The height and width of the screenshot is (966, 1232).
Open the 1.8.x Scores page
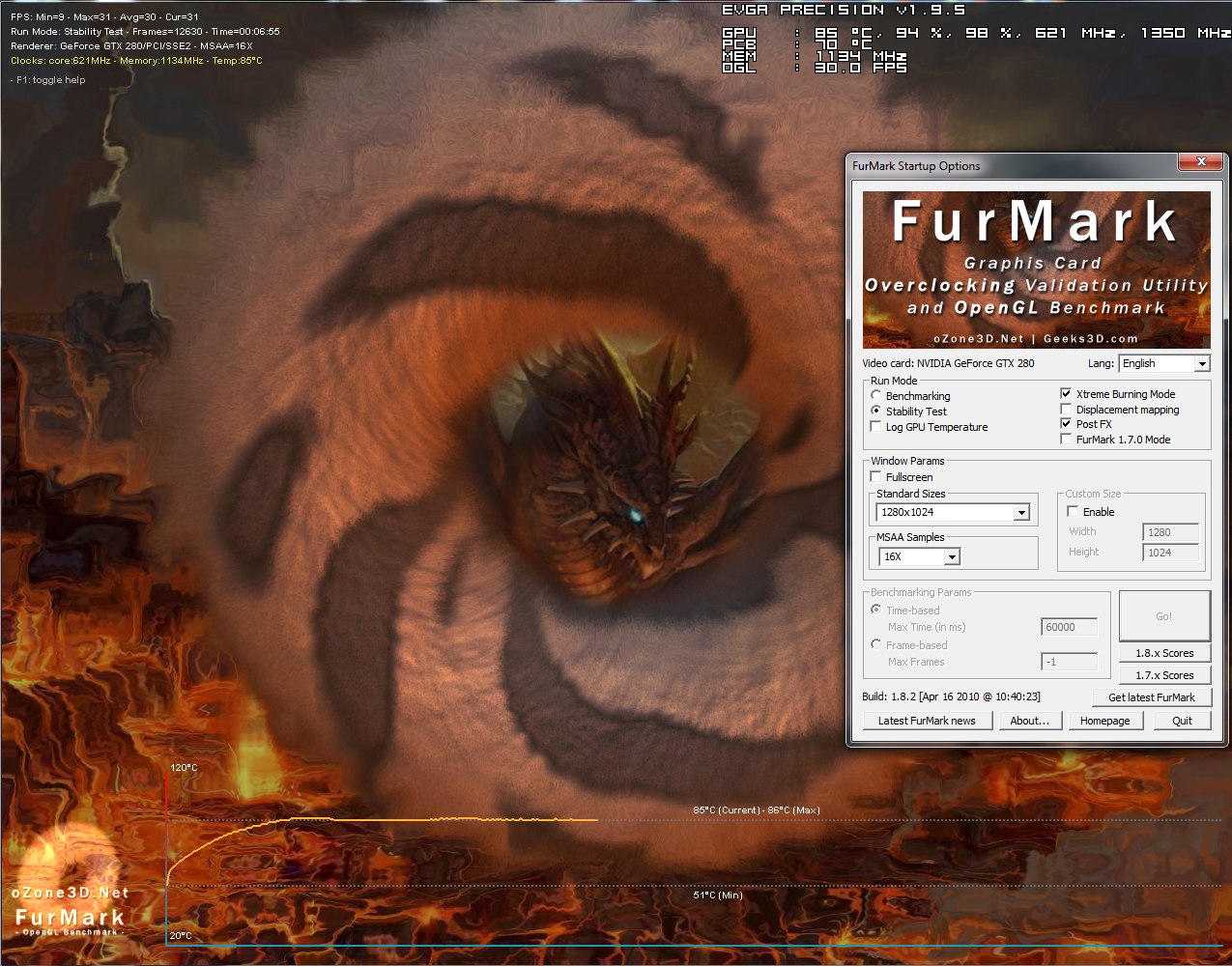(1164, 653)
